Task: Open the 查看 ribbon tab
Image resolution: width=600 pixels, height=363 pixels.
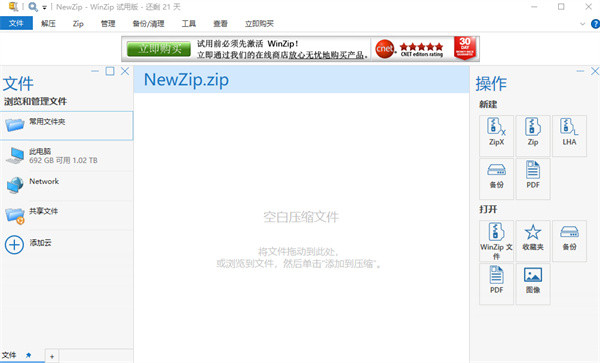Action: point(220,24)
